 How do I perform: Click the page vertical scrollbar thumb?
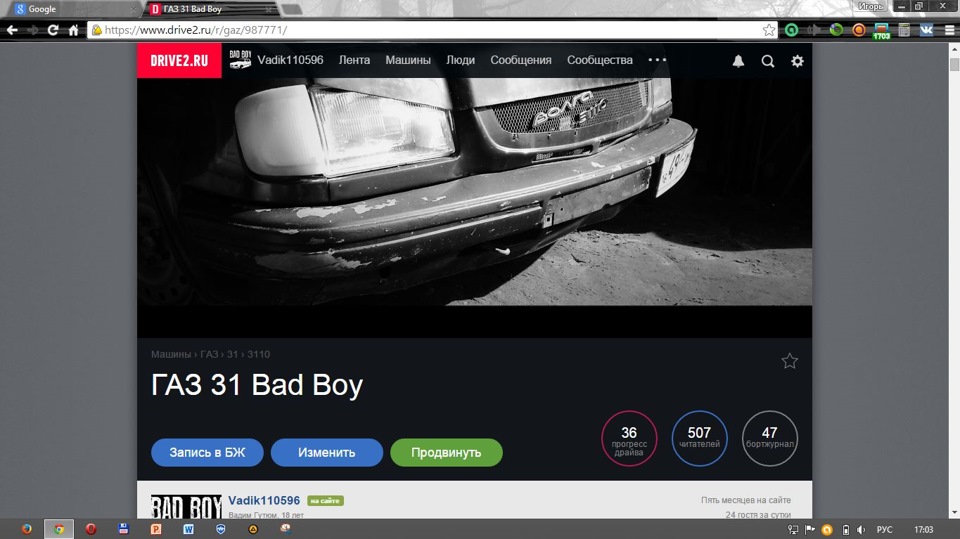click(954, 64)
